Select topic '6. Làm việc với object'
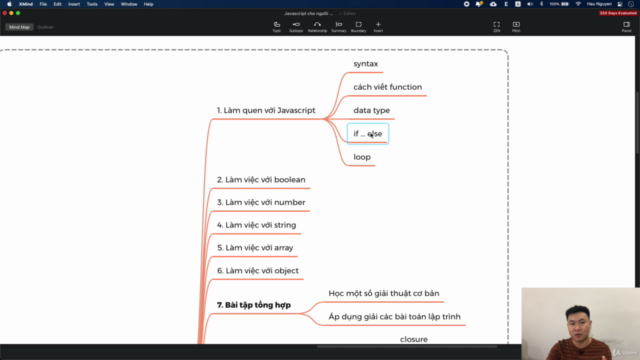This screenshot has width=640, height=360. click(x=258, y=271)
